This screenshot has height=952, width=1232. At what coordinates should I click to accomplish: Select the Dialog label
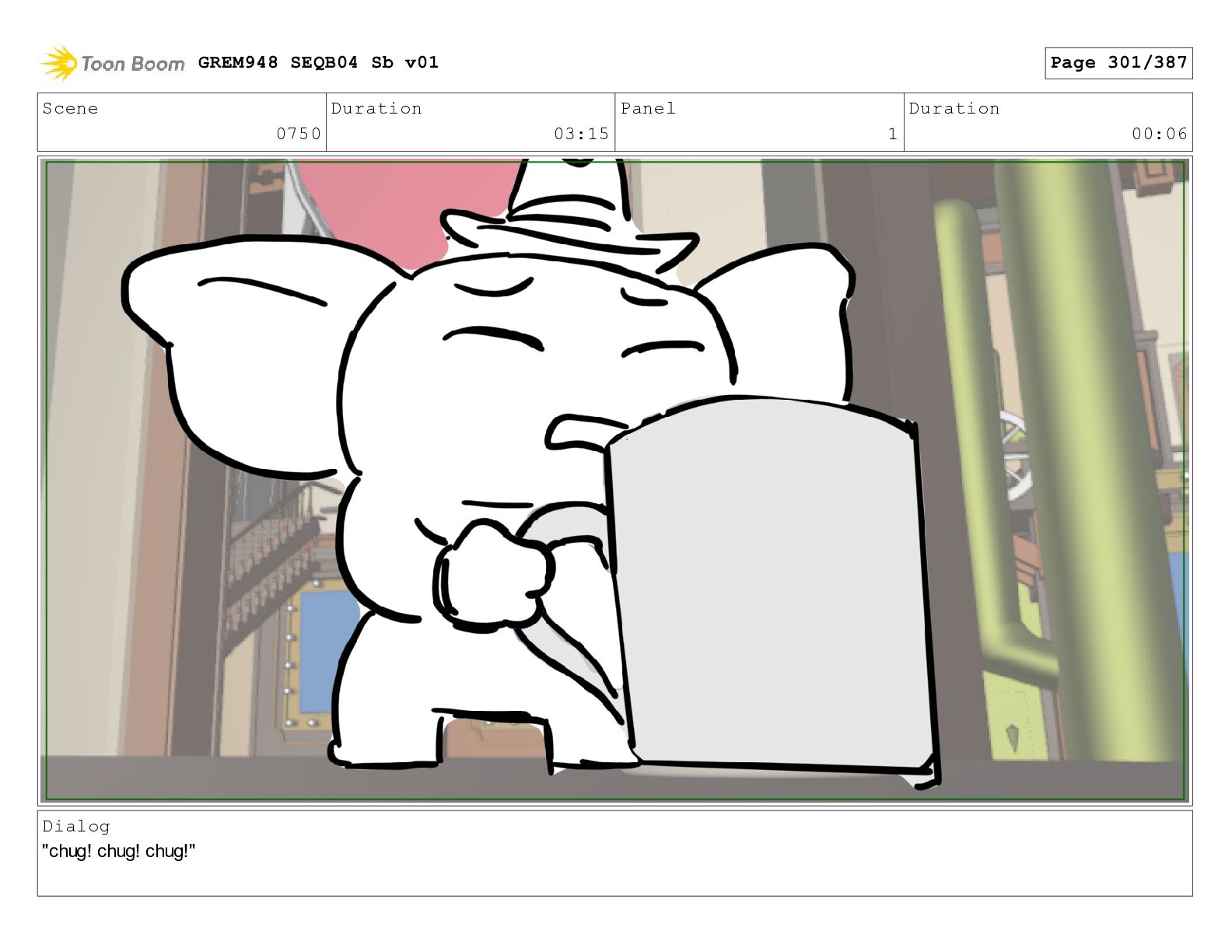coord(76,826)
